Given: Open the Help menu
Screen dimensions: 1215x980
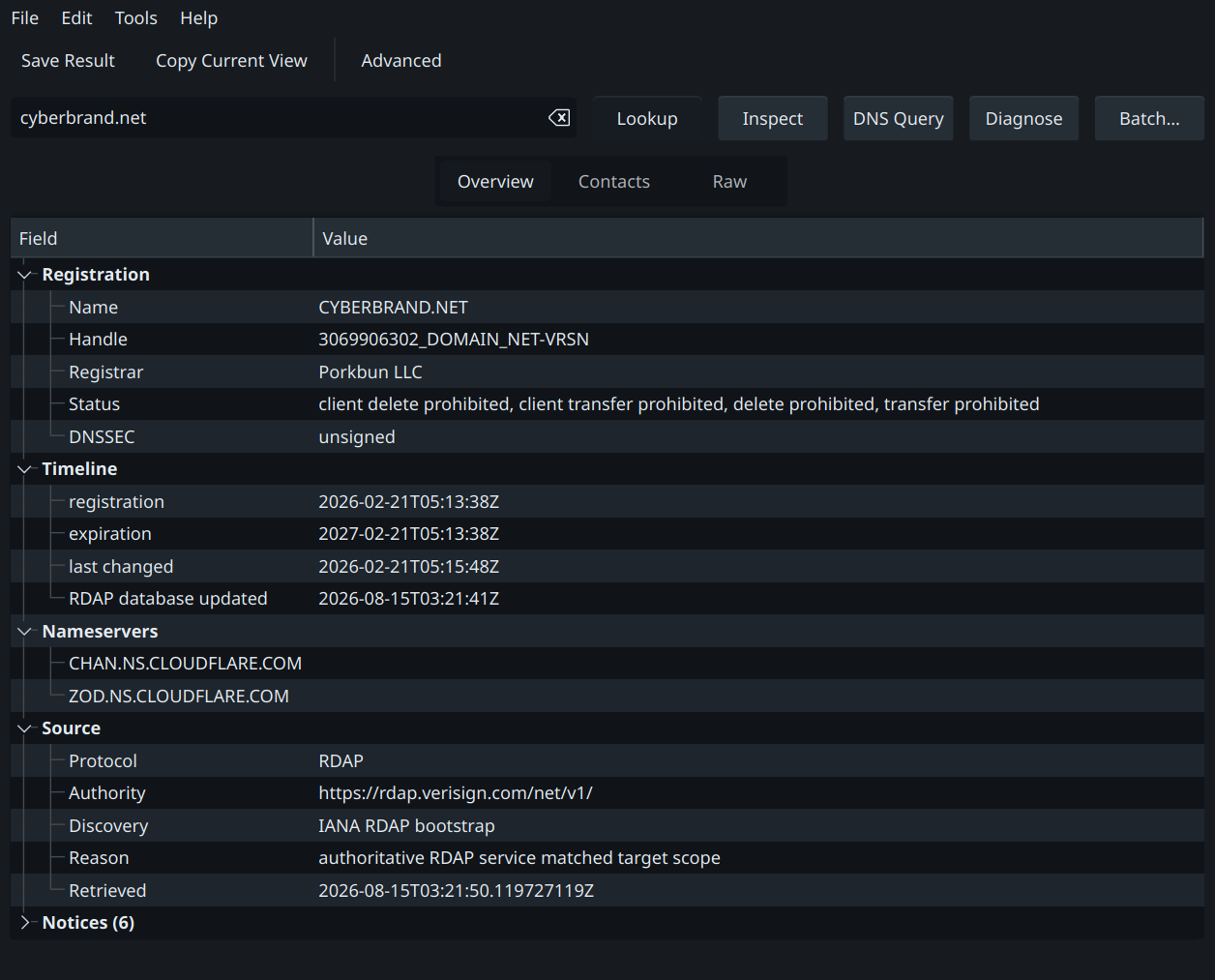Looking at the screenshot, I should [x=198, y=18].
